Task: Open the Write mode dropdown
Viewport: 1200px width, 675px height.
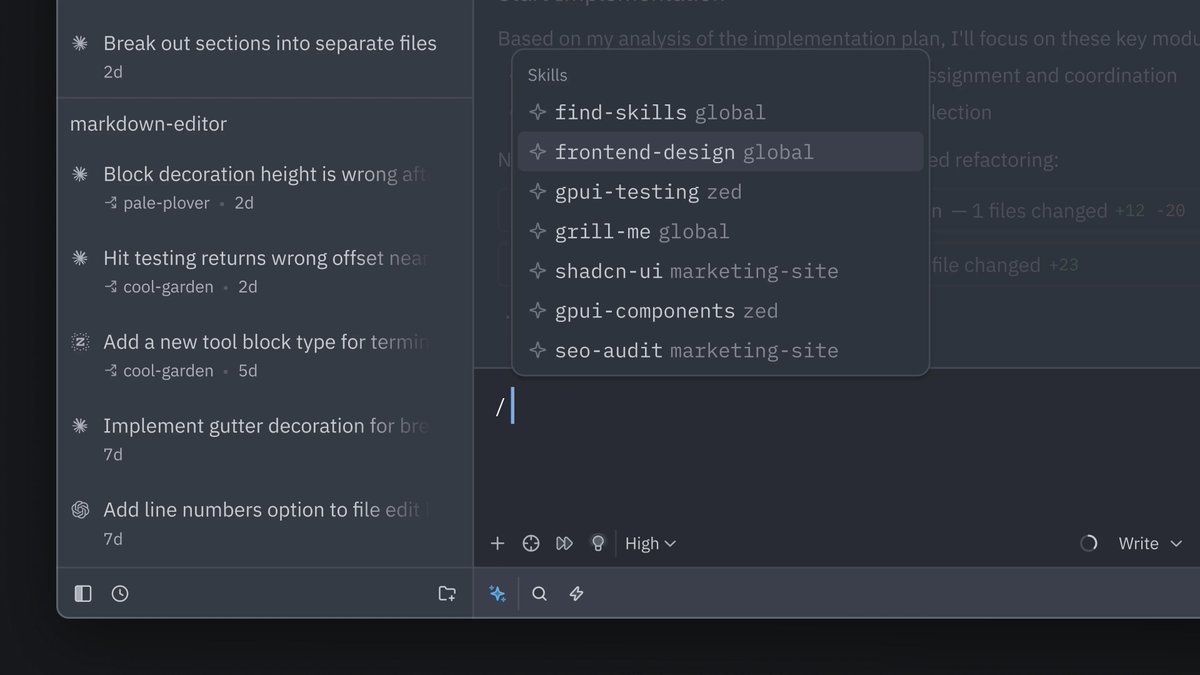Action: coord(1150,543)
